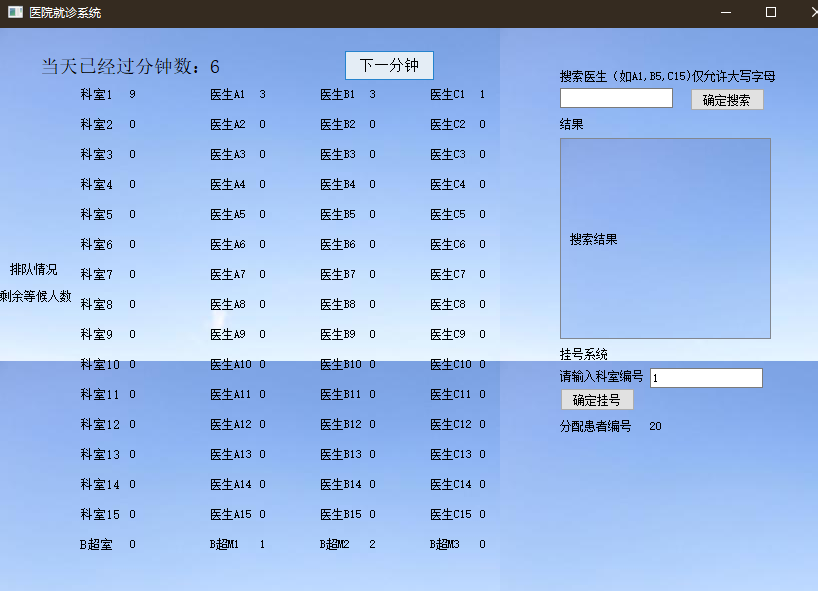Viewport: 818px width, 591px height.
Task: Select the 医生C8 label
Action: pyautogui.click(x=448, y=305)
